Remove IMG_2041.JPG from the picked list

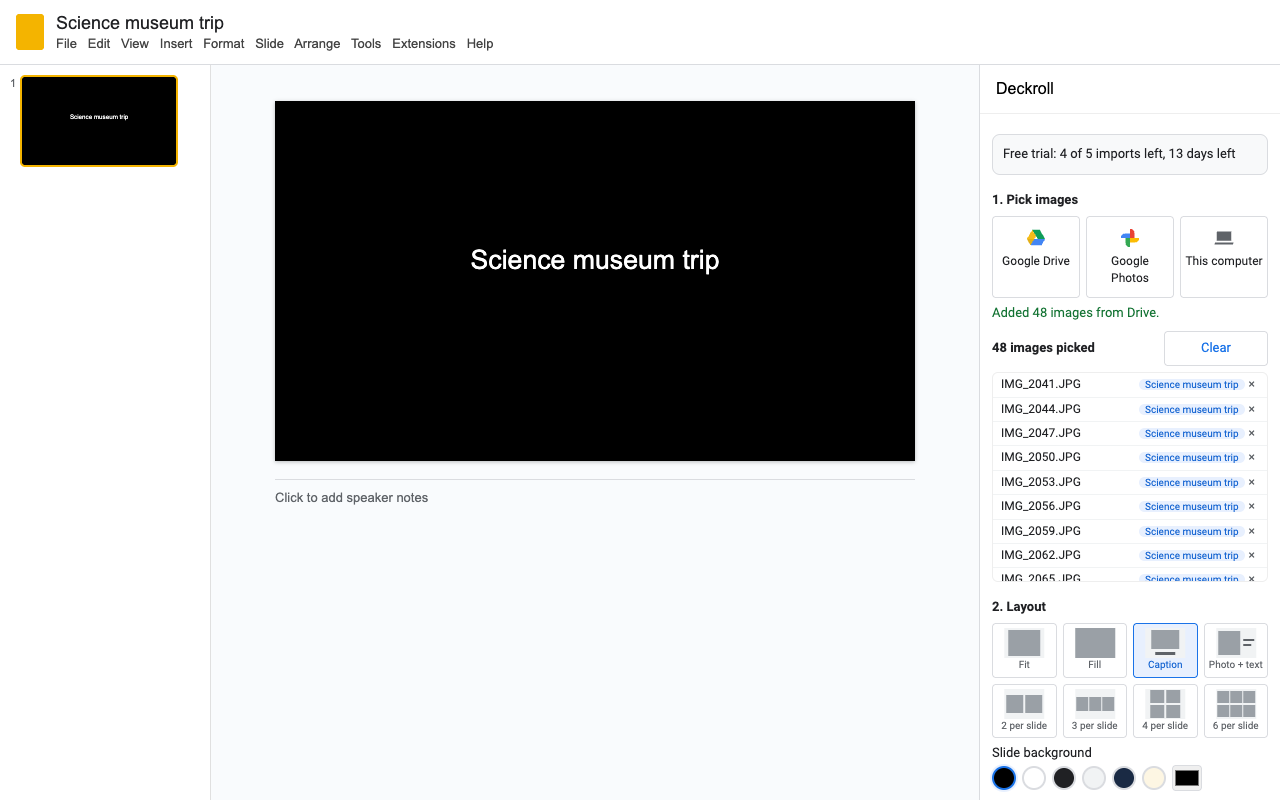(1251, 384)
